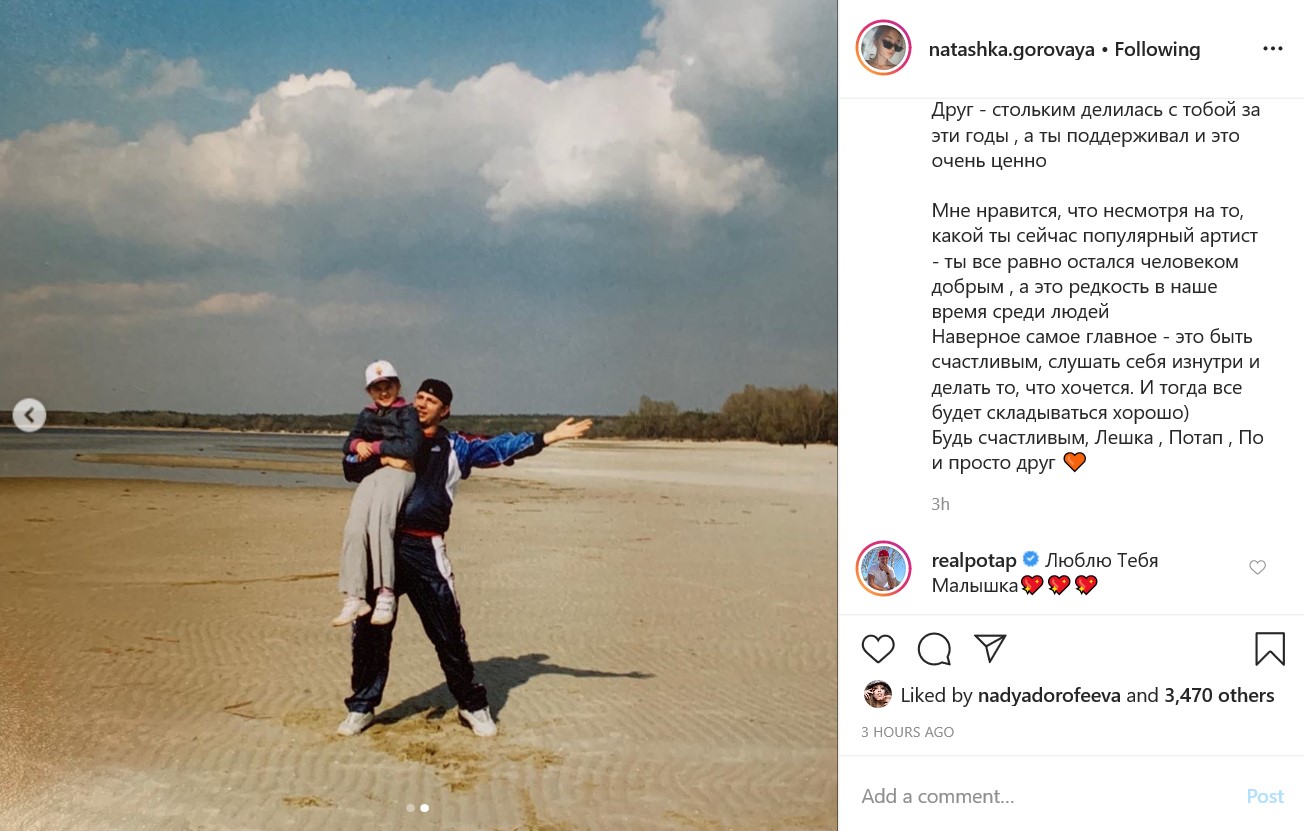
Task: Like realpotap's comment with small heart
Action: tap(1258, 568)
